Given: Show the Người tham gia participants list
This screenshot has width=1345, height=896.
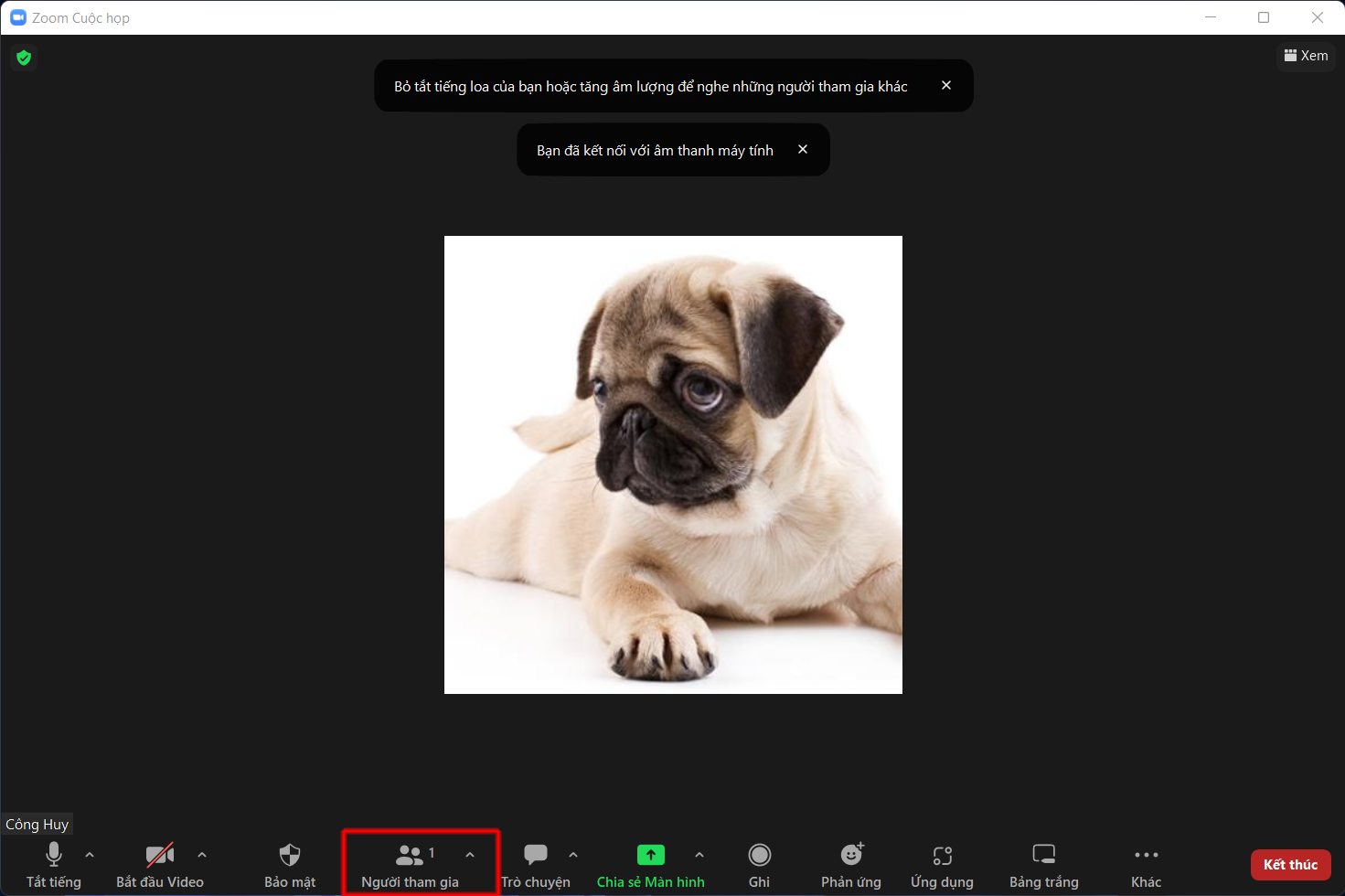Looking at the screenshot, I should pyautogui.click(x=411, y=854).
